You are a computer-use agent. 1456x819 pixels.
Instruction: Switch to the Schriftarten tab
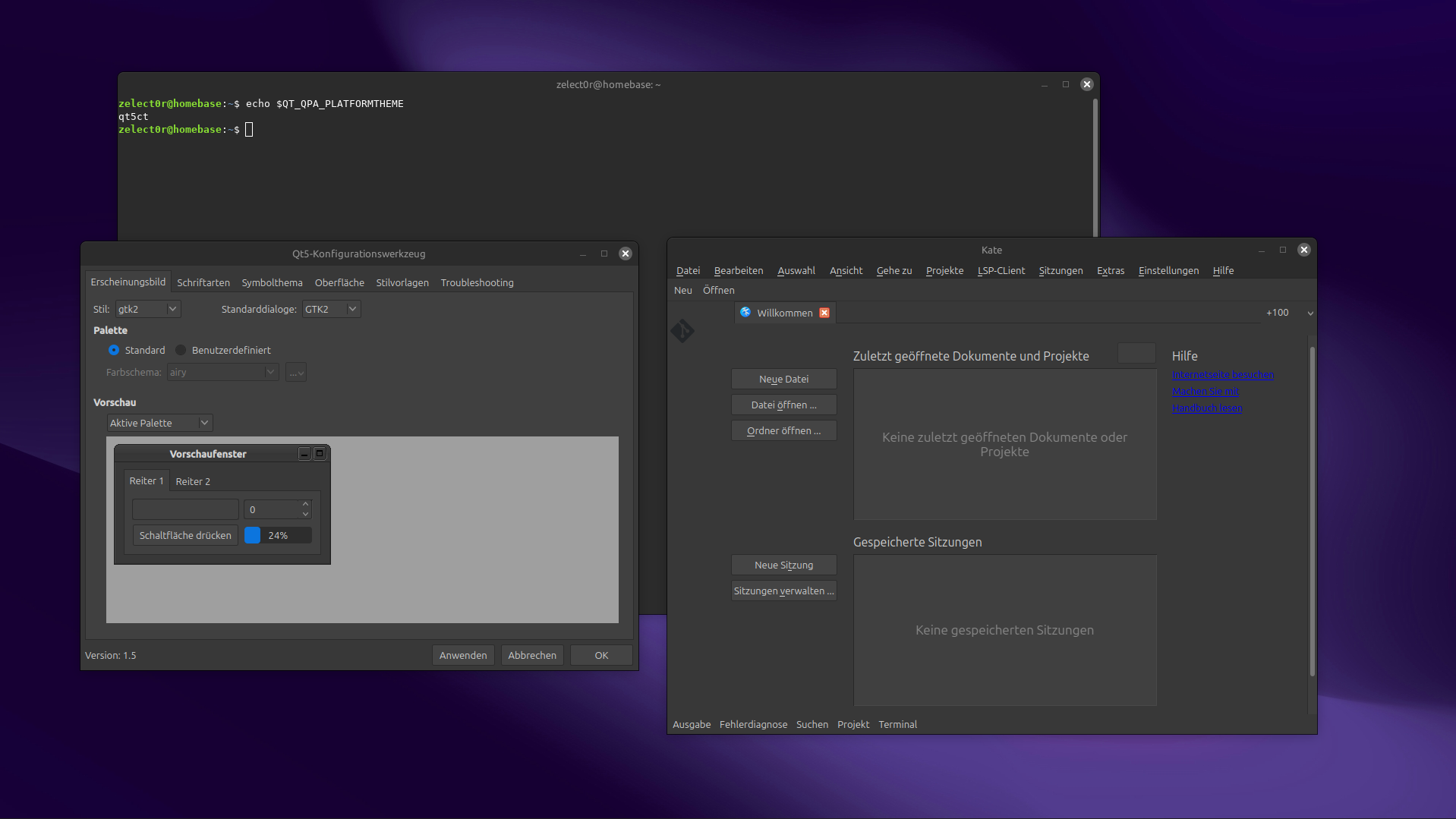[x=203, y=282]
